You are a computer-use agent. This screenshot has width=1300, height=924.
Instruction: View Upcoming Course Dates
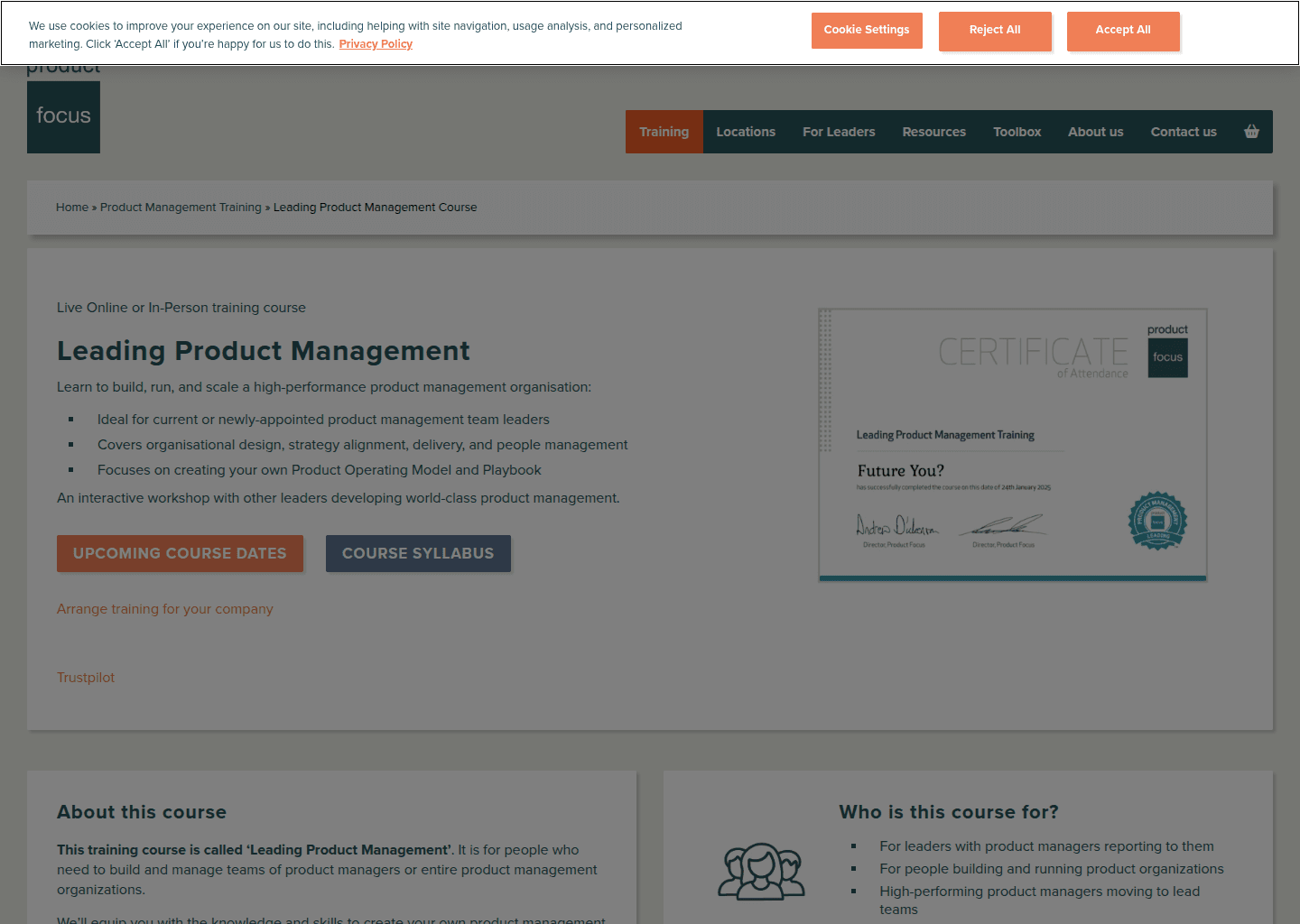click(x=180, y=553)
